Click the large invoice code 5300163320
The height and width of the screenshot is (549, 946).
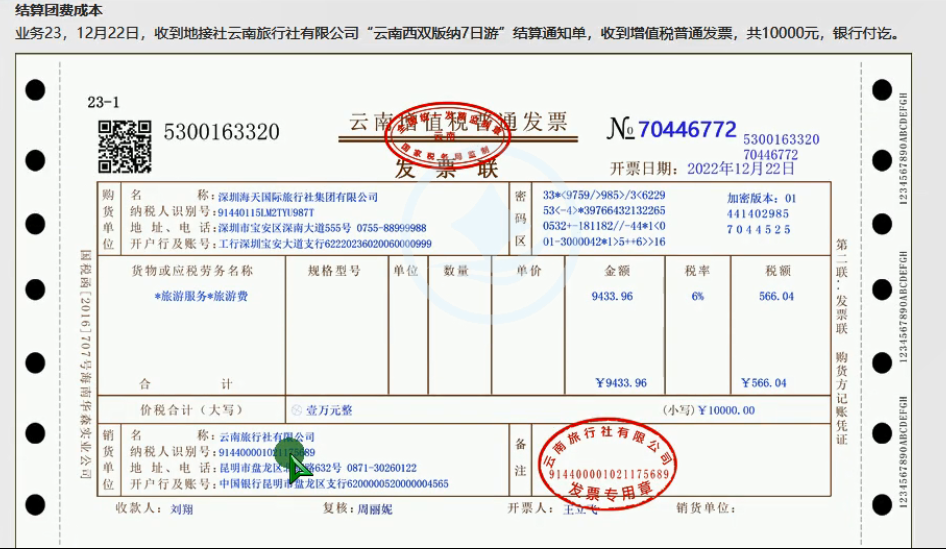pyautogui.click(x=221, y=133)
